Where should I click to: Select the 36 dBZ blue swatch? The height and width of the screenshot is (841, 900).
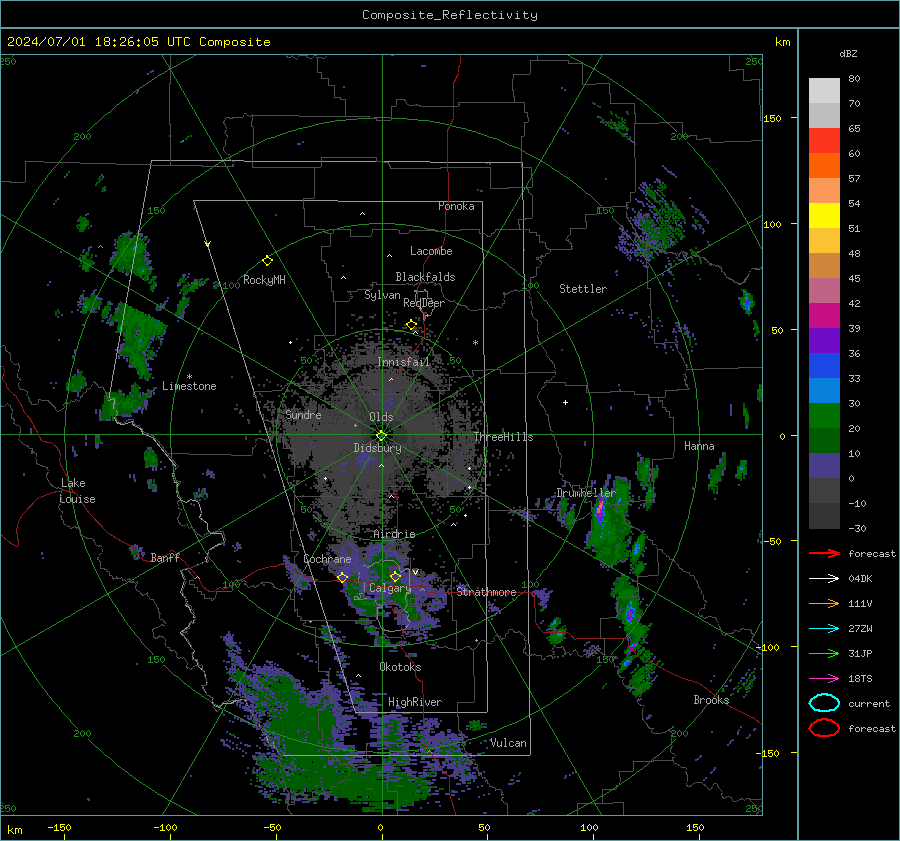824,365
